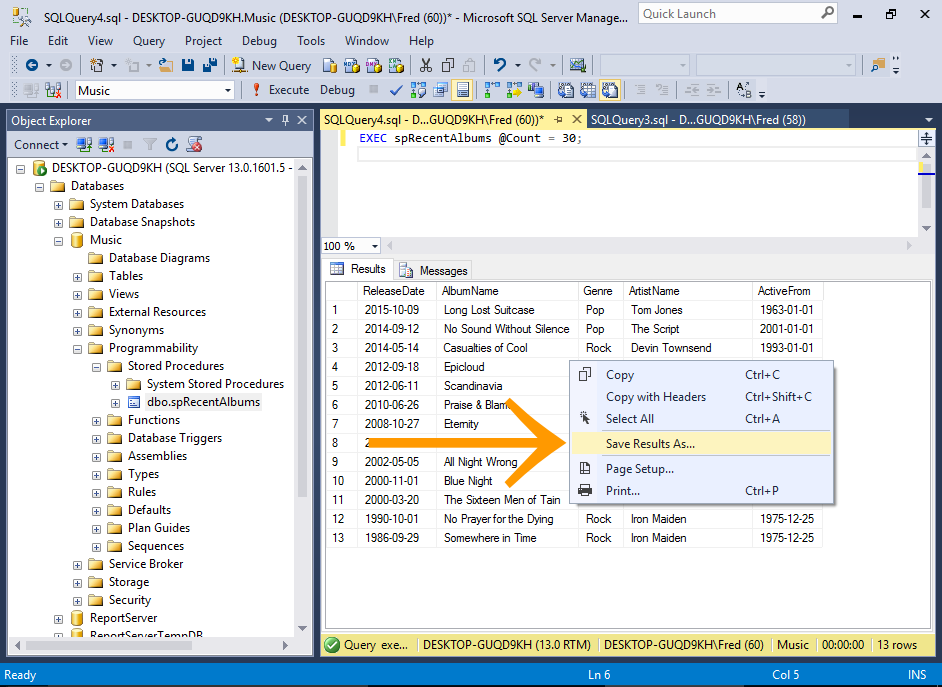Click the Execute query button
Viewport: 942px width, 687px height.
[x=279, y=90]
